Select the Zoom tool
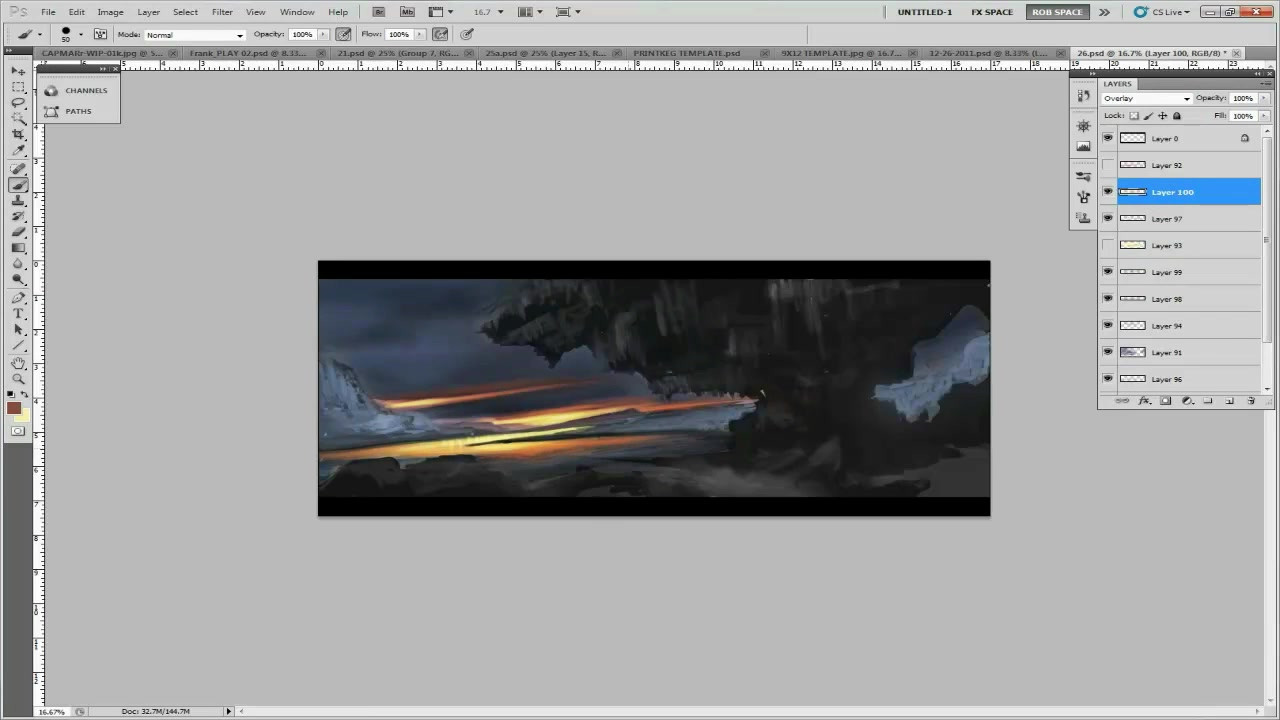 pos(18,379)
